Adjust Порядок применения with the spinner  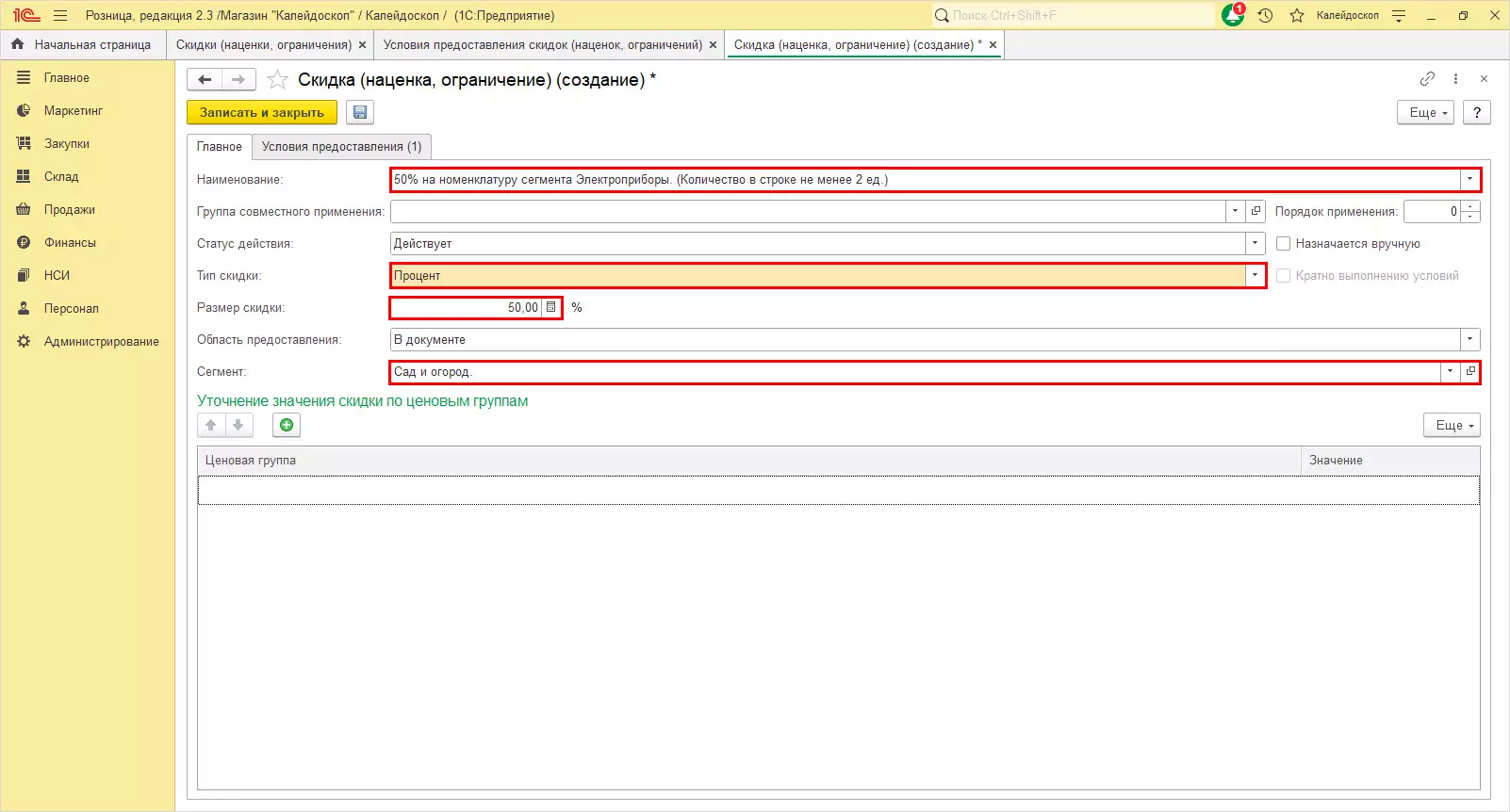[1470, 211]
